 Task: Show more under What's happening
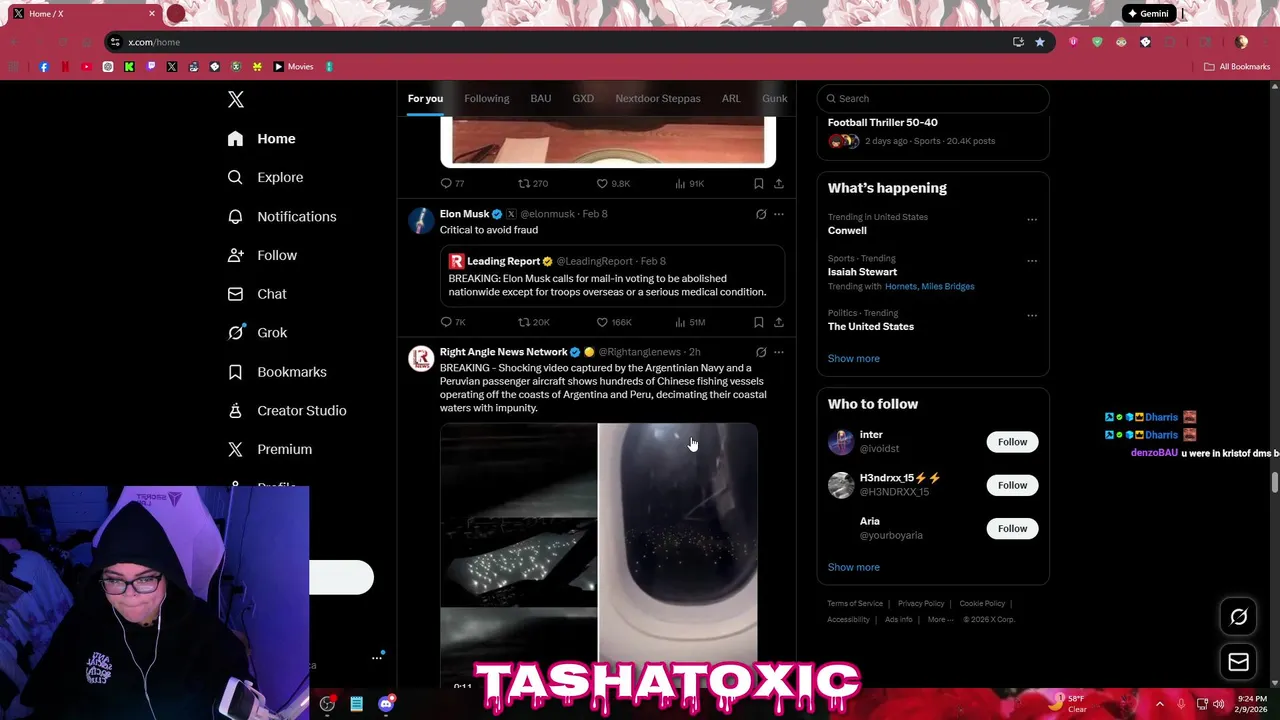(x=854, y=358)
